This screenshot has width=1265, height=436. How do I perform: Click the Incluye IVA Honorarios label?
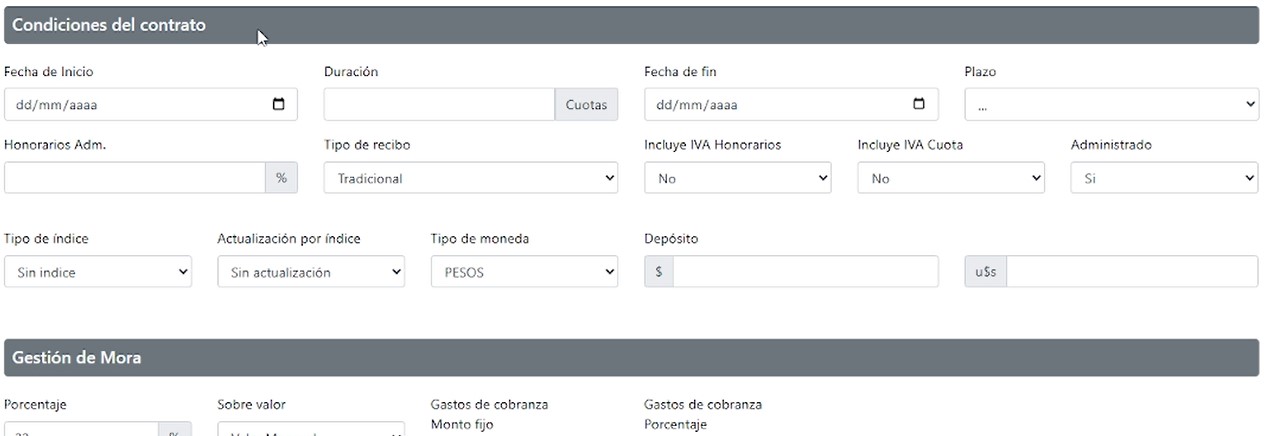pos(713,145)
